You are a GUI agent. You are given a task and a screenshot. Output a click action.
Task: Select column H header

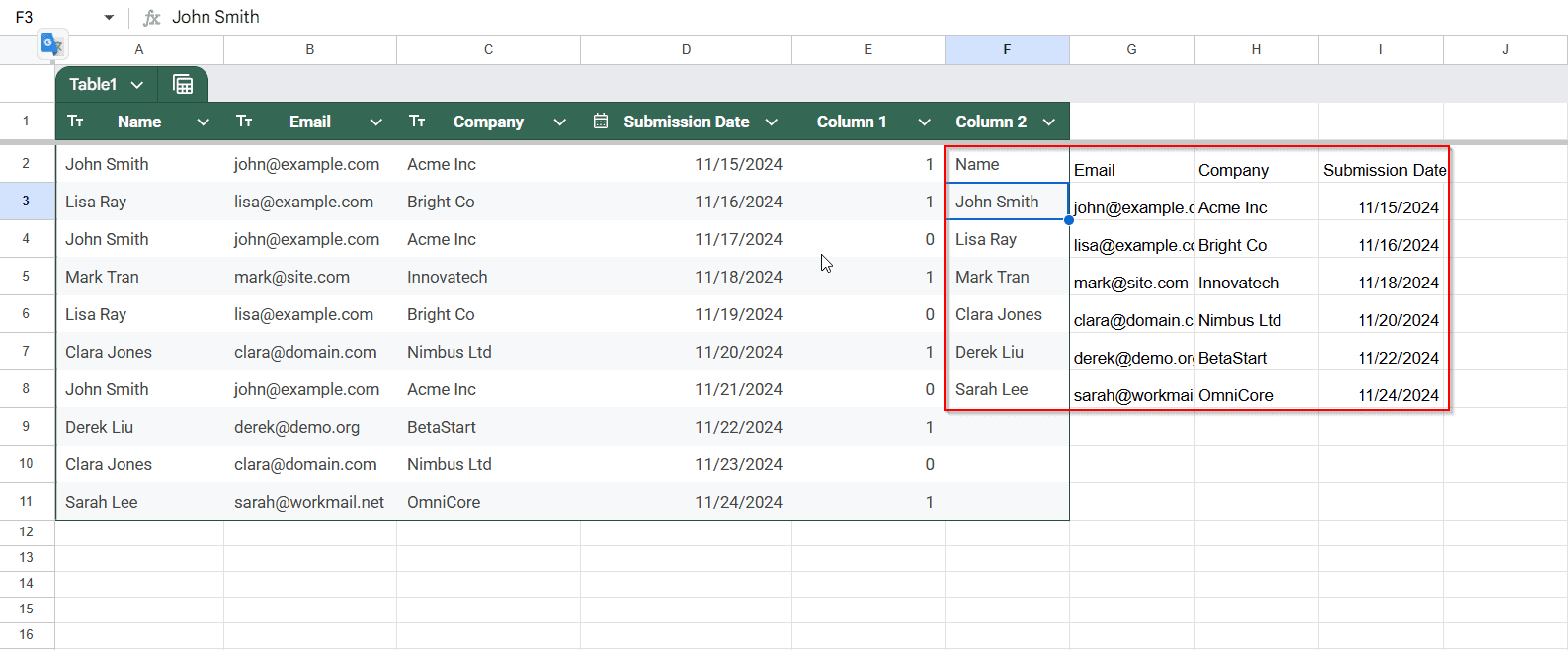pyautogui.click(x=1256, y=49)
